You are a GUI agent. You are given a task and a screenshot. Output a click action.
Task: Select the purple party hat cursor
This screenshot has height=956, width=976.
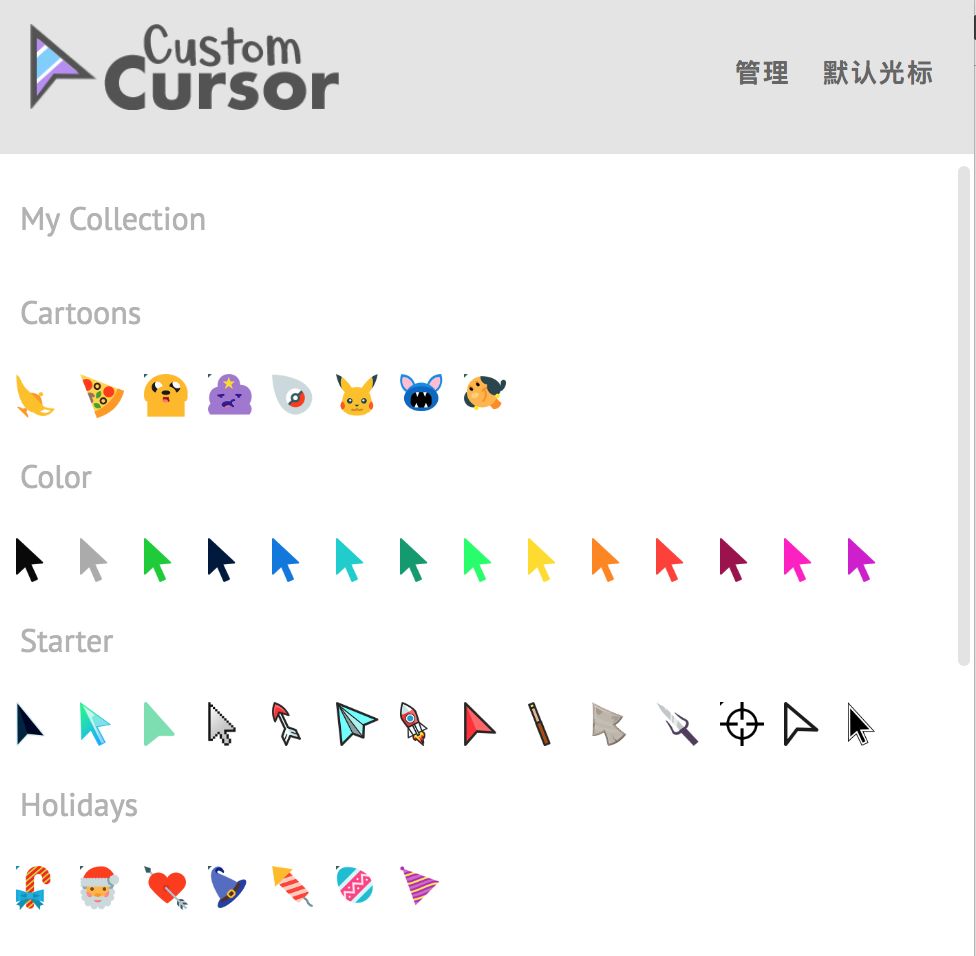420,885
